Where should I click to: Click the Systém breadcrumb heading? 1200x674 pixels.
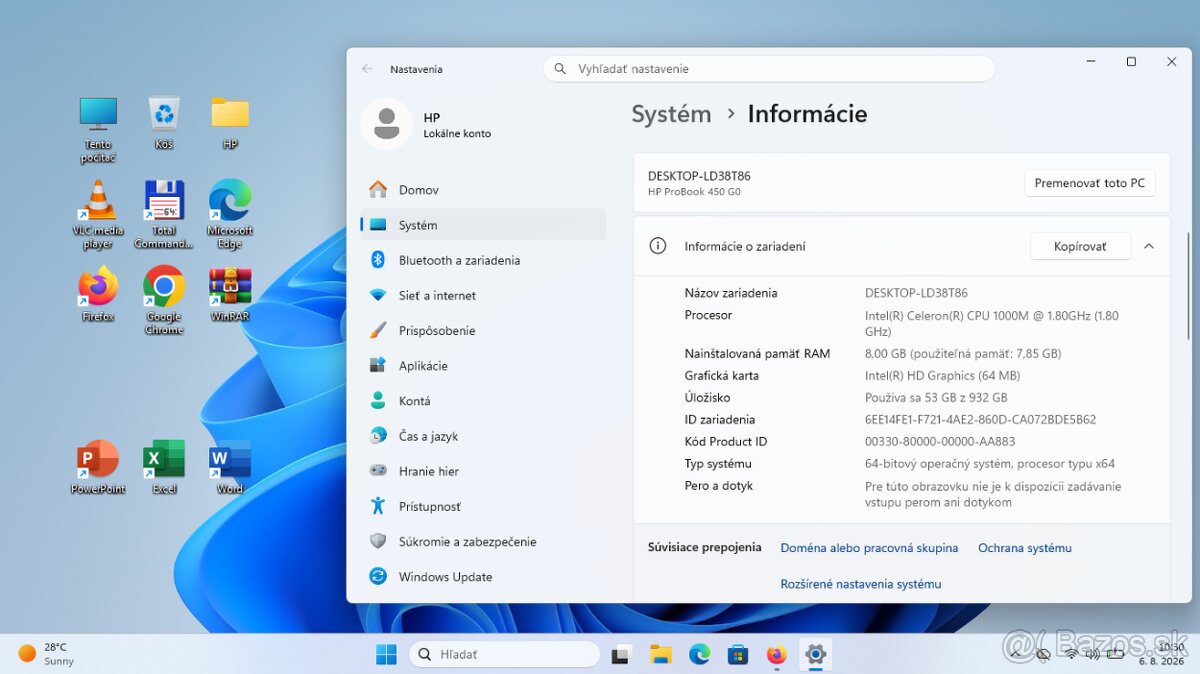pos(671,114)
